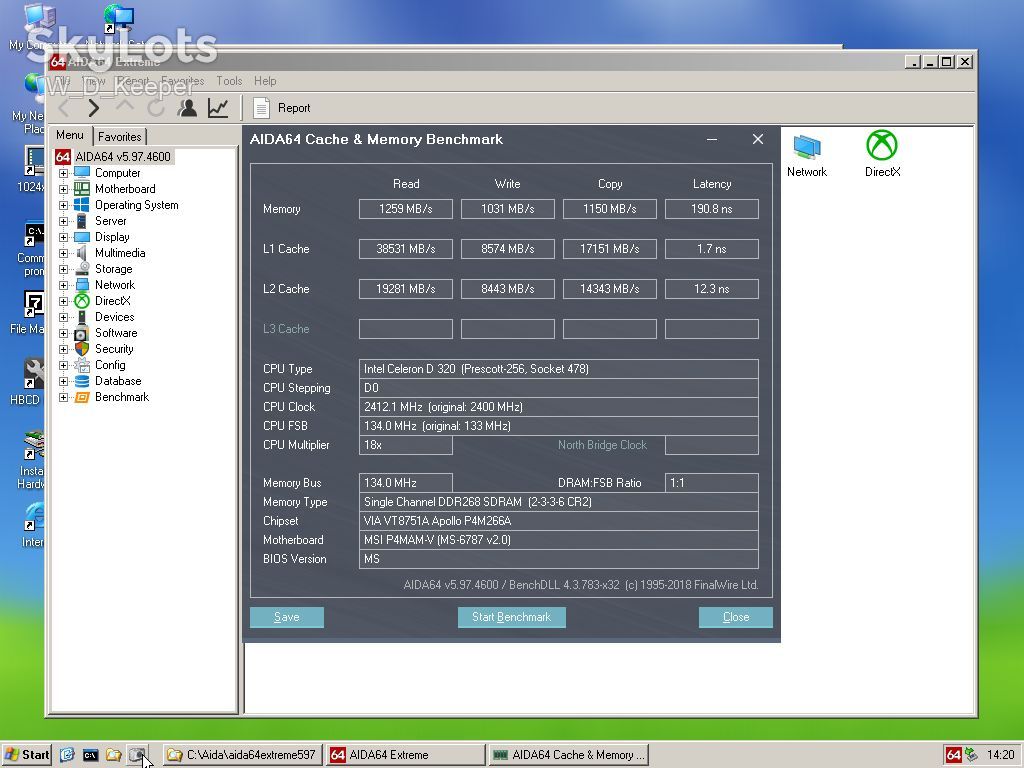This screenshot has height=768, width=1024.
Task: Select the Benchmark icon in tree
Action: (x=82, y=397)
